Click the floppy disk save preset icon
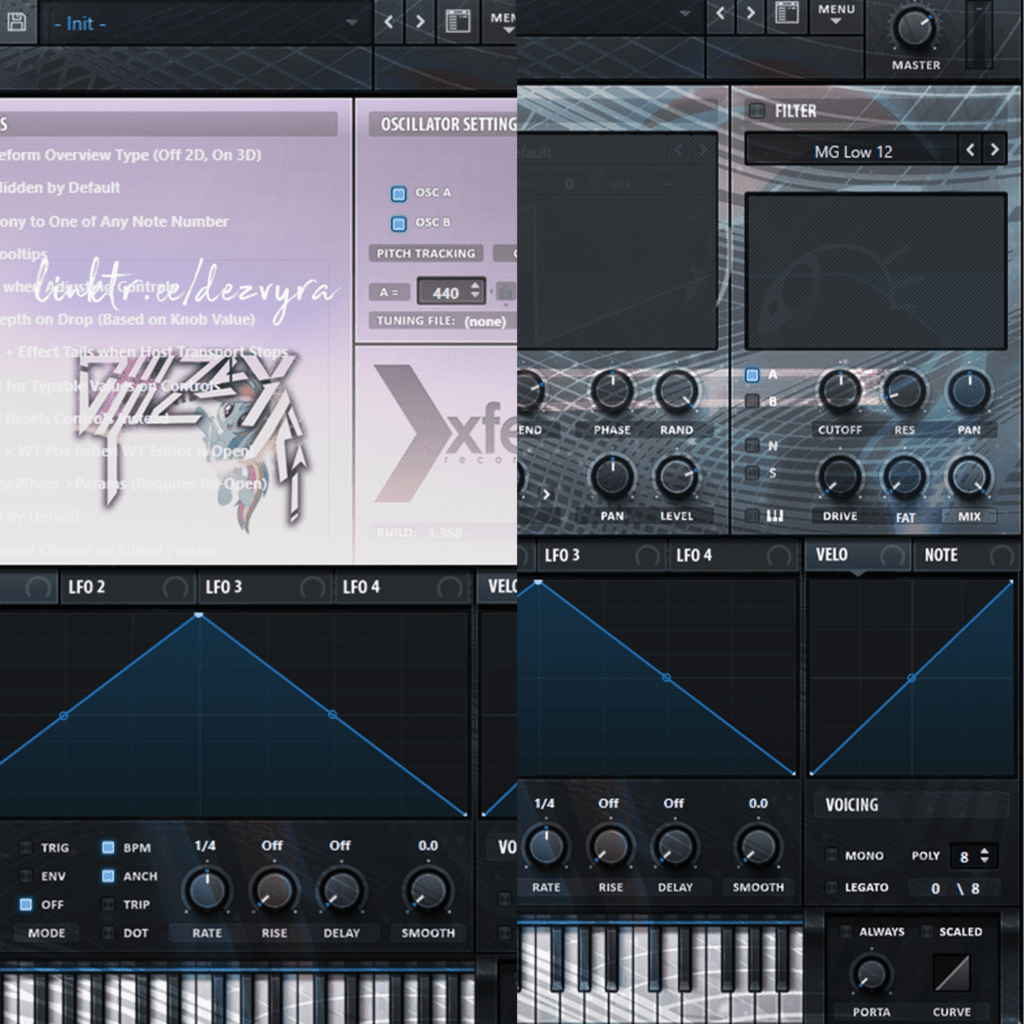 click(x=15, y=22)
